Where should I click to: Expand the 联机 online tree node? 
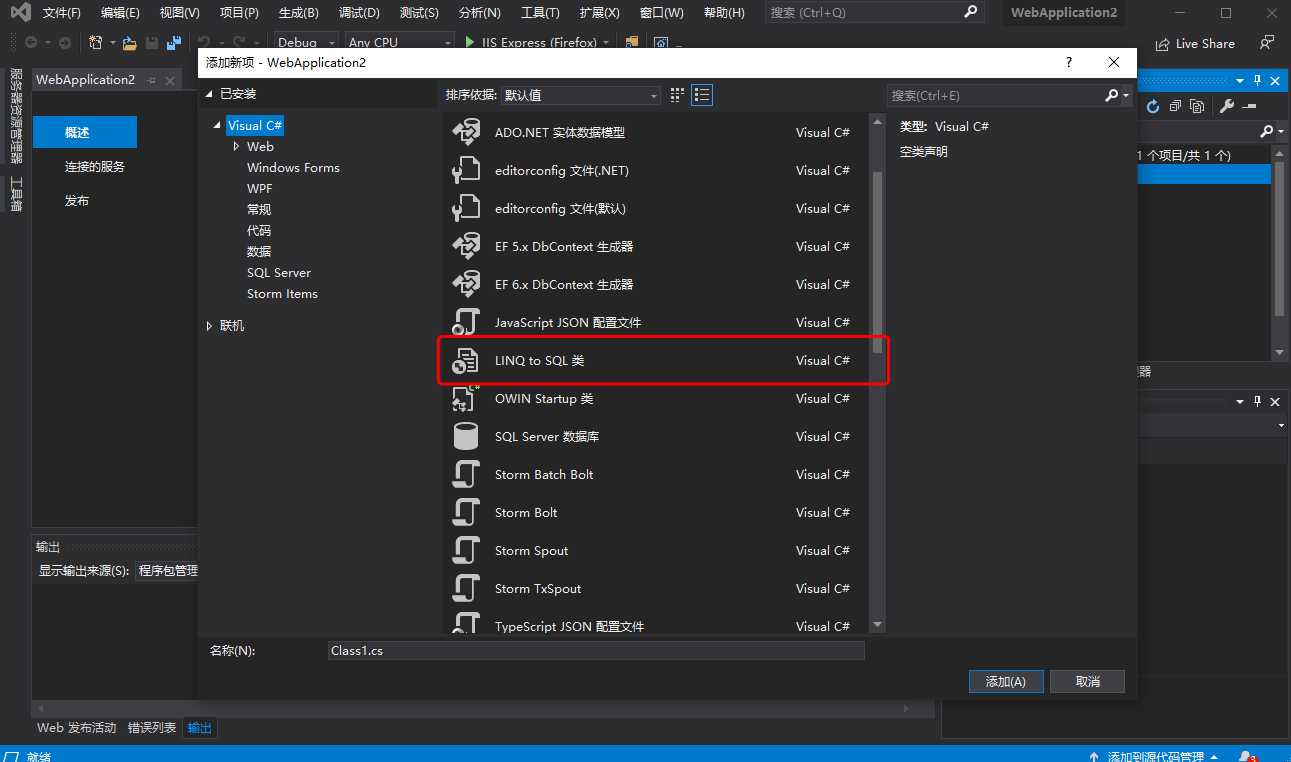coord(210,326)
